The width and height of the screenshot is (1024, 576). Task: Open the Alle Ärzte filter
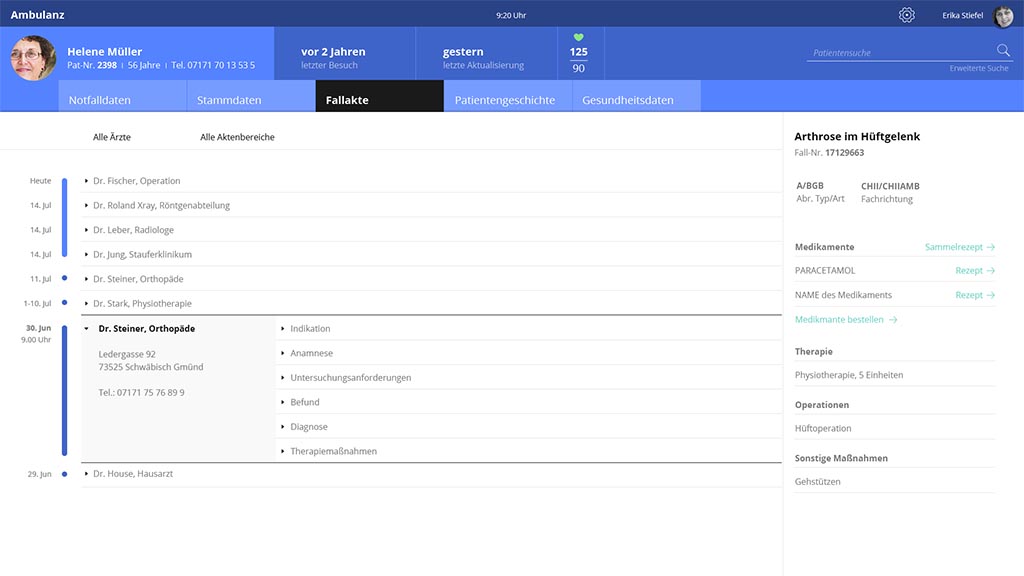click(112, 137)
